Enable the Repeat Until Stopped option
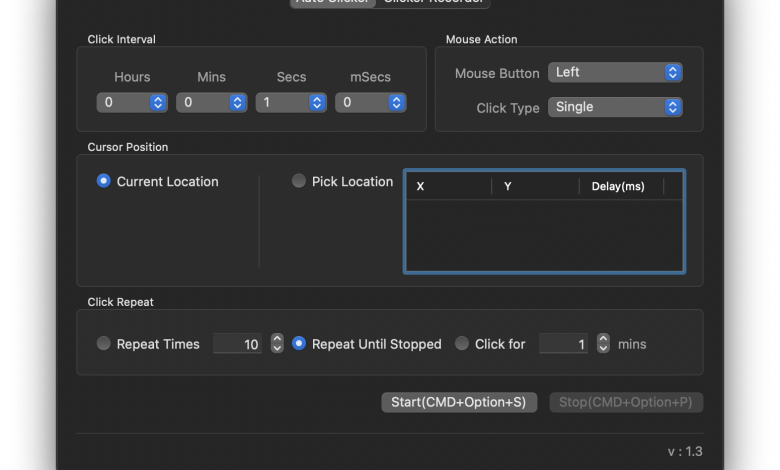This screenshot has width=780, height=470. point(299,343)
